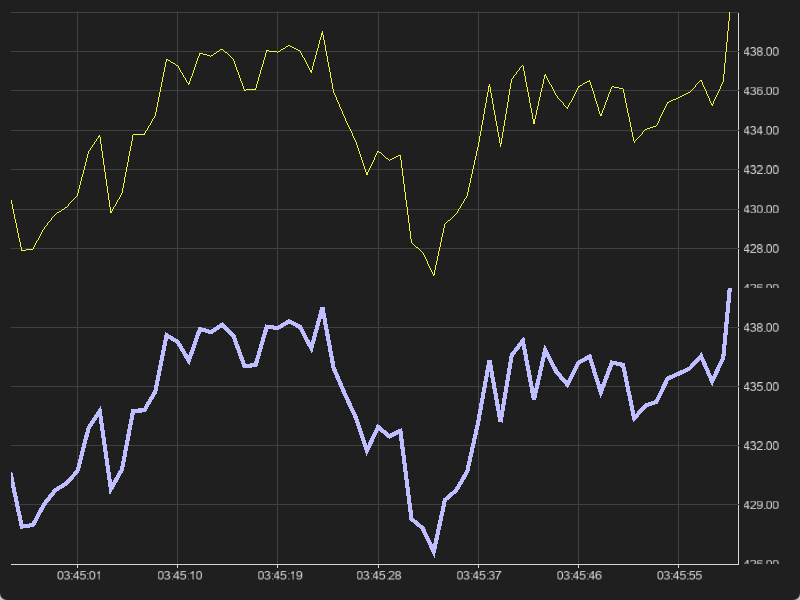Click the lowest trough of the yellow line
This screenshot has width=800, height=600.
tap(434, 274)
